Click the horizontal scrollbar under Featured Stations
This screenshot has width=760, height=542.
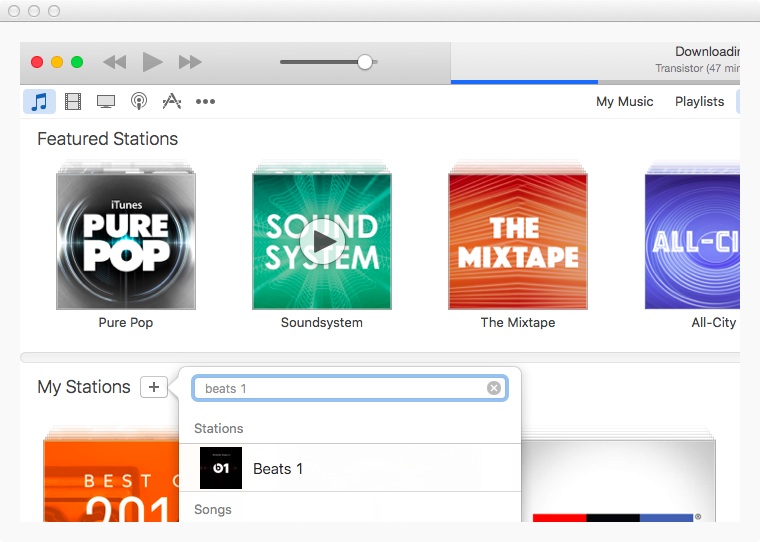coord(380,358)
